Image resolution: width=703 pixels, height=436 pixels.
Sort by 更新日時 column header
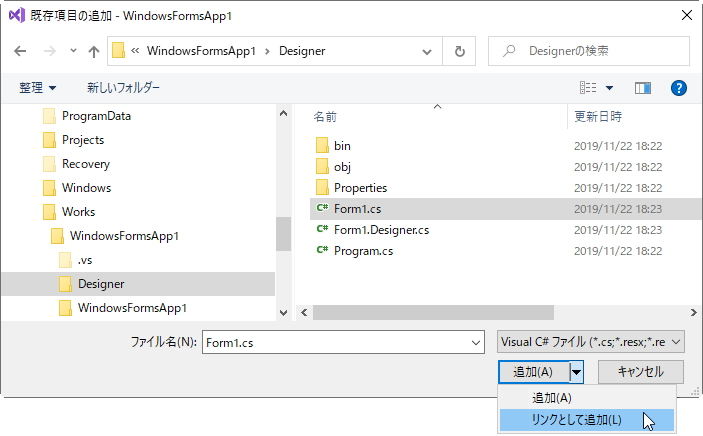598,117
